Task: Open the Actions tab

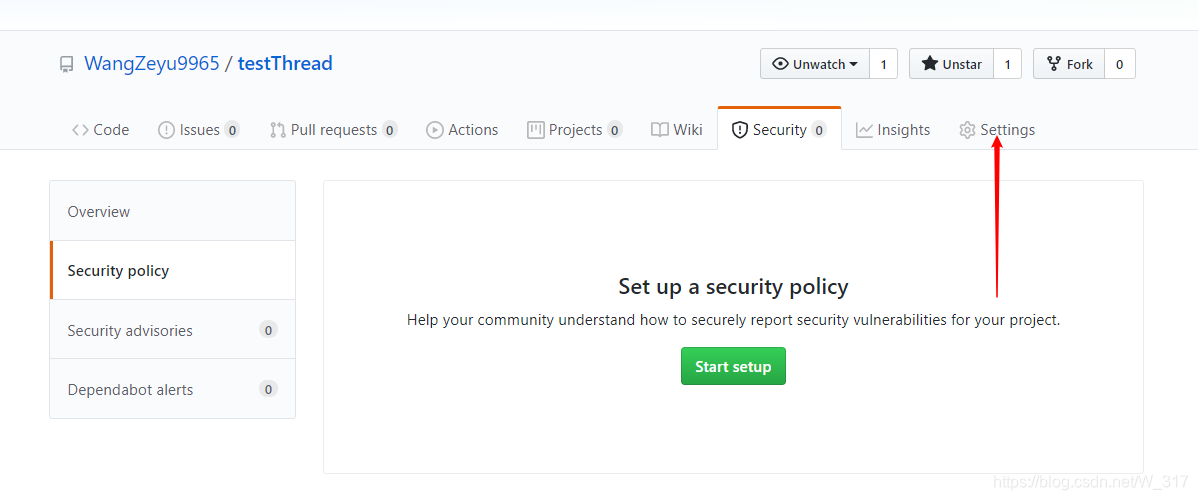Action: [x=462, y=130]
